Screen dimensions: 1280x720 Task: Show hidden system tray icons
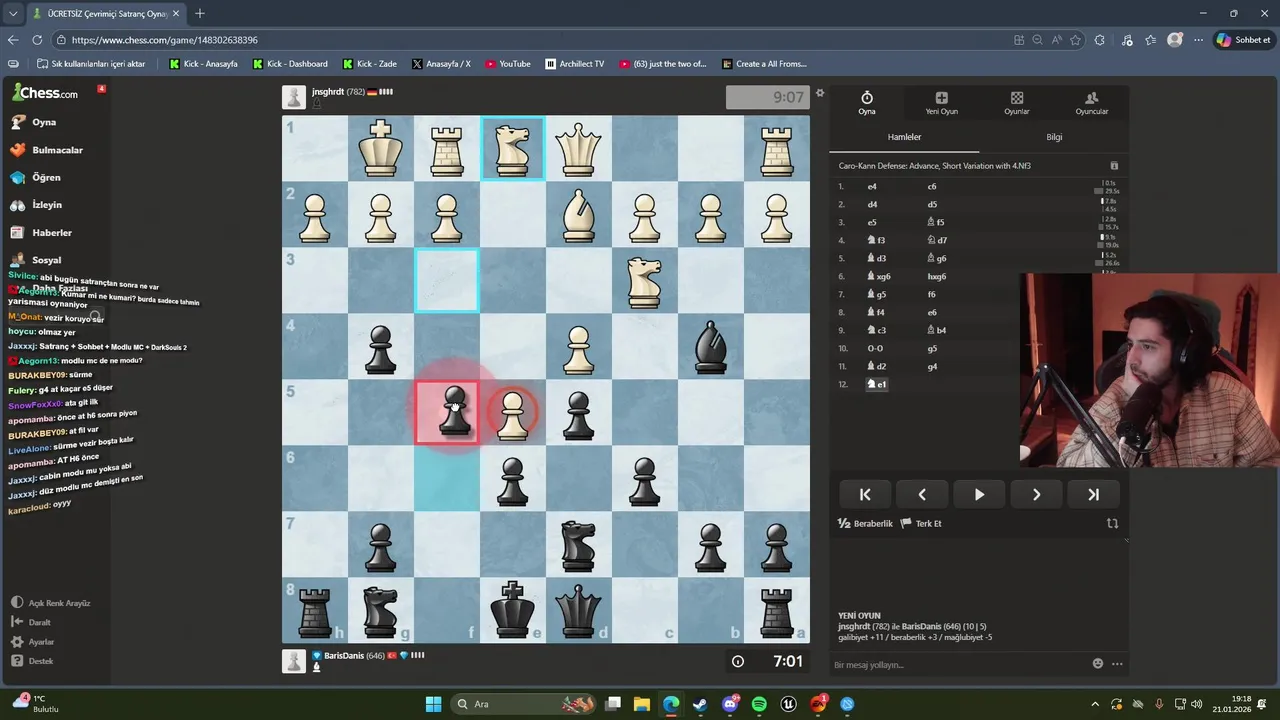1095,704
